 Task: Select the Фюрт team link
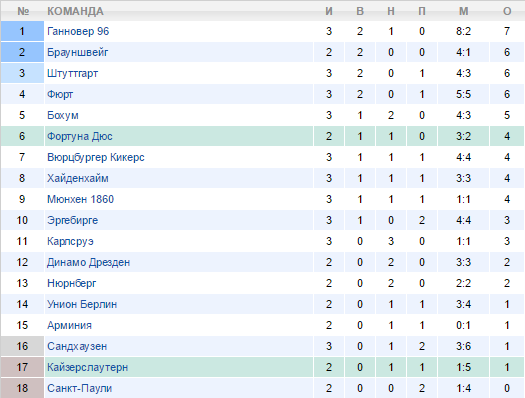pos(60,94)
